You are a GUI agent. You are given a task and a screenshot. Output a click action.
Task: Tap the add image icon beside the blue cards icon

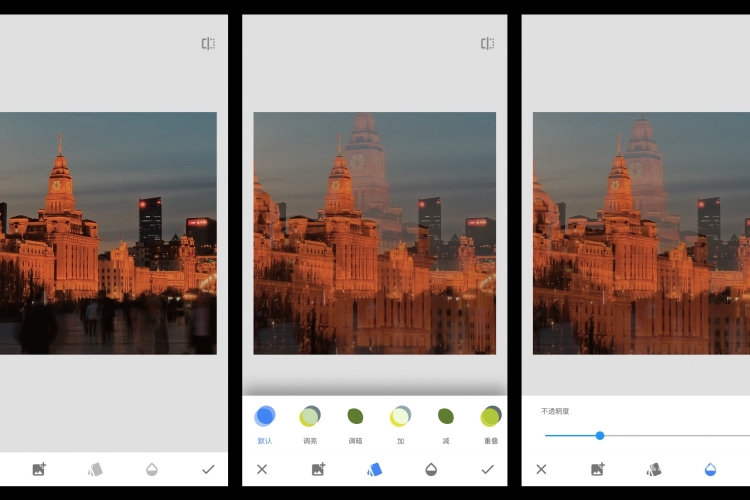tap(319, 469)
